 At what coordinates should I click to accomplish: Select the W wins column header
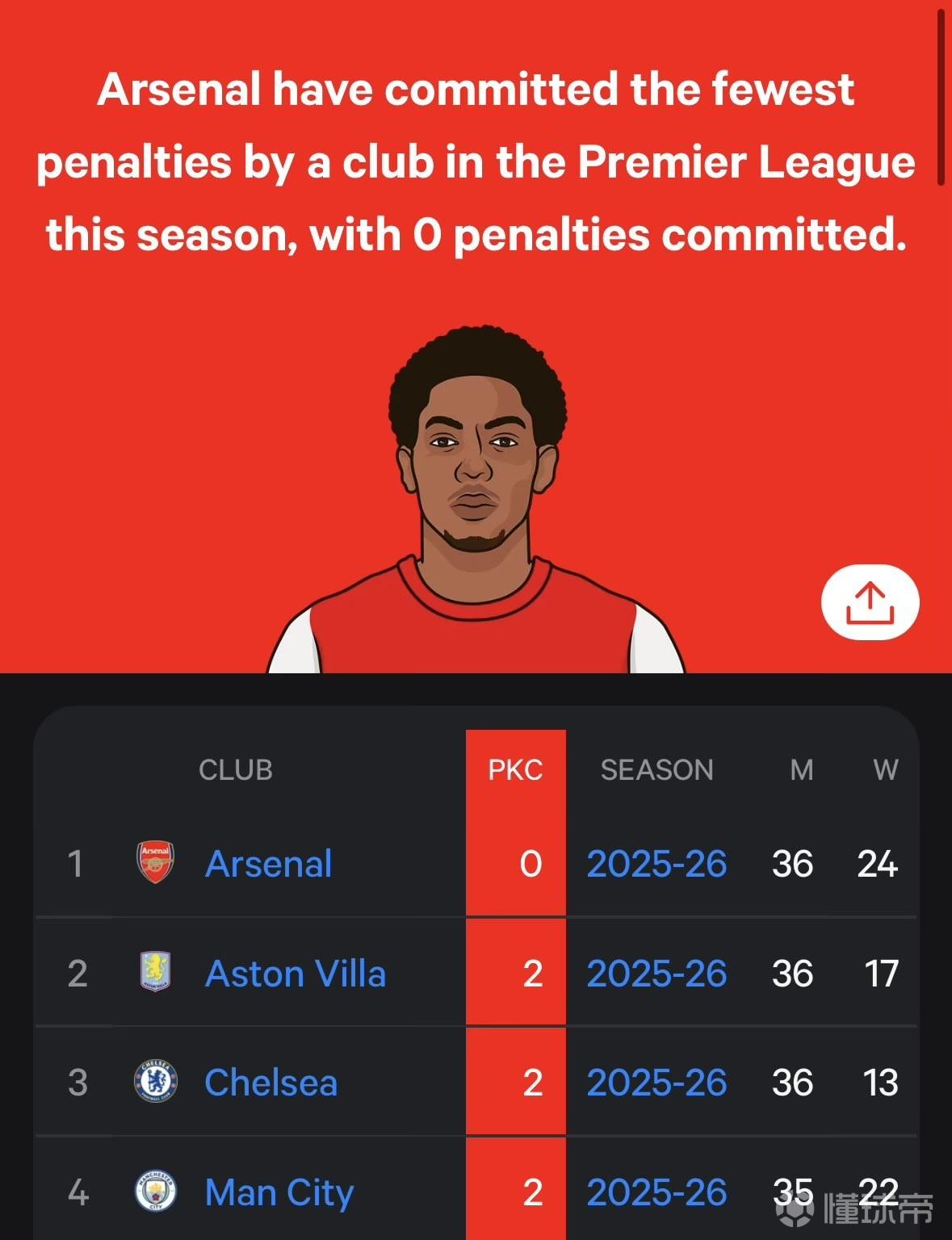tap(885, 769)
